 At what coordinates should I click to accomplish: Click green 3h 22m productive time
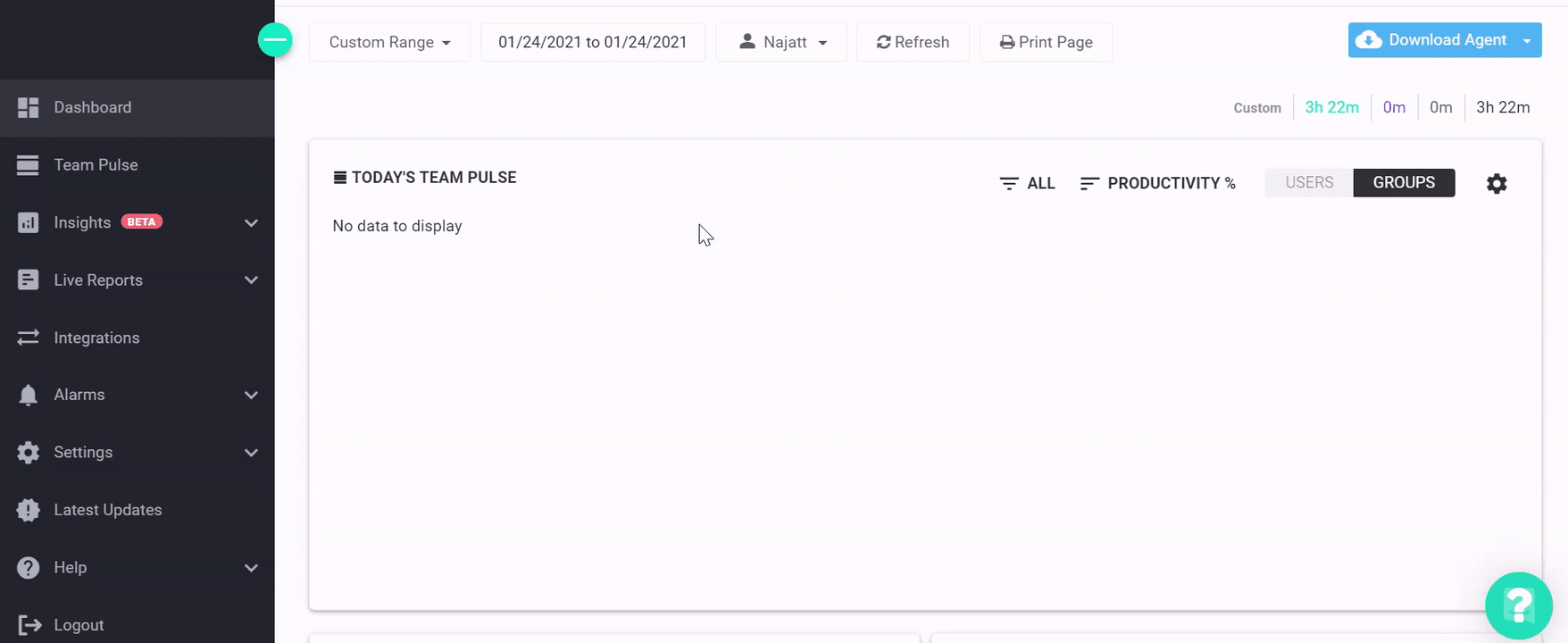click(x=1331, y=107)
